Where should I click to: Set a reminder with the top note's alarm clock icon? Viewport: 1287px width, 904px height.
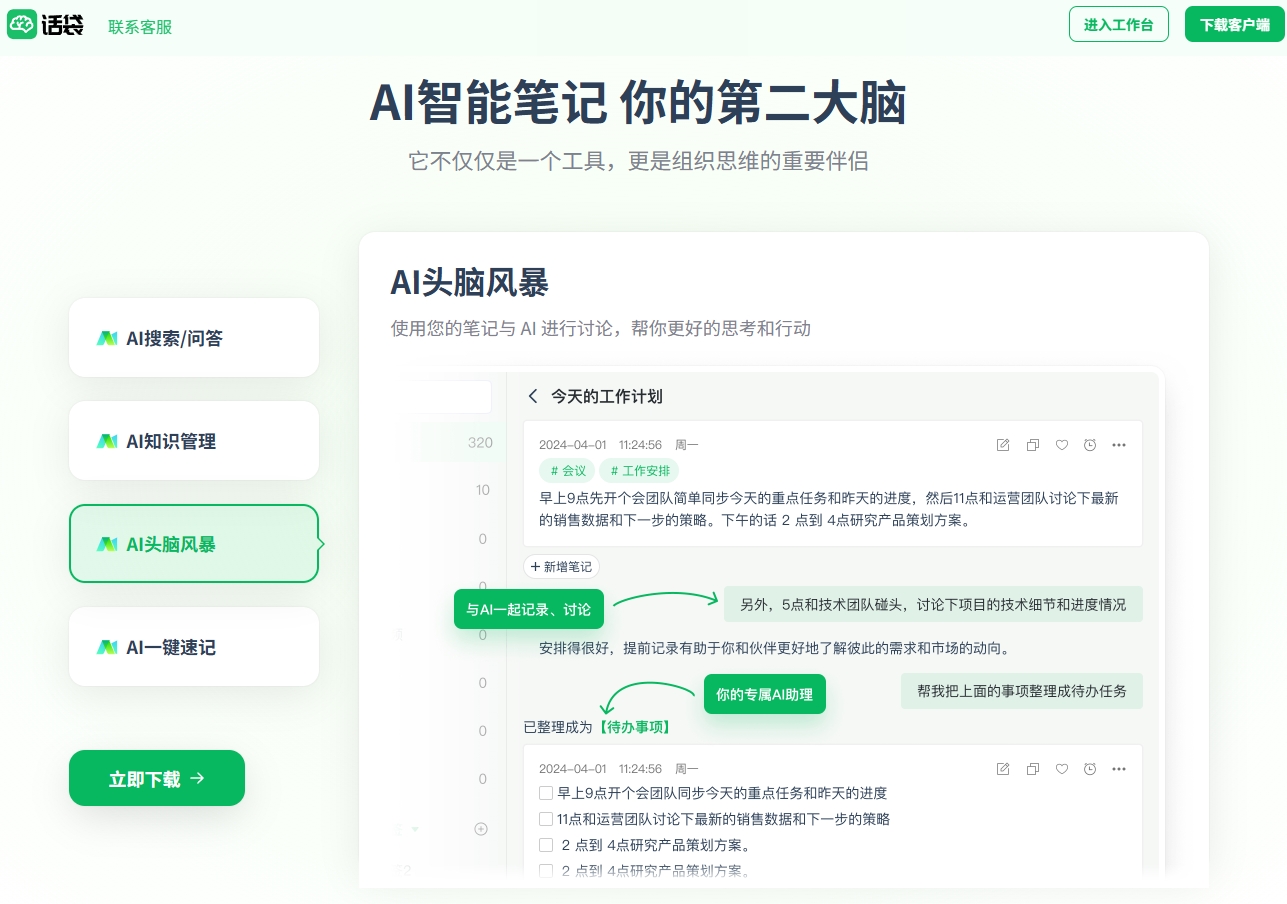pyautogui.click(x=1090, y=445)
